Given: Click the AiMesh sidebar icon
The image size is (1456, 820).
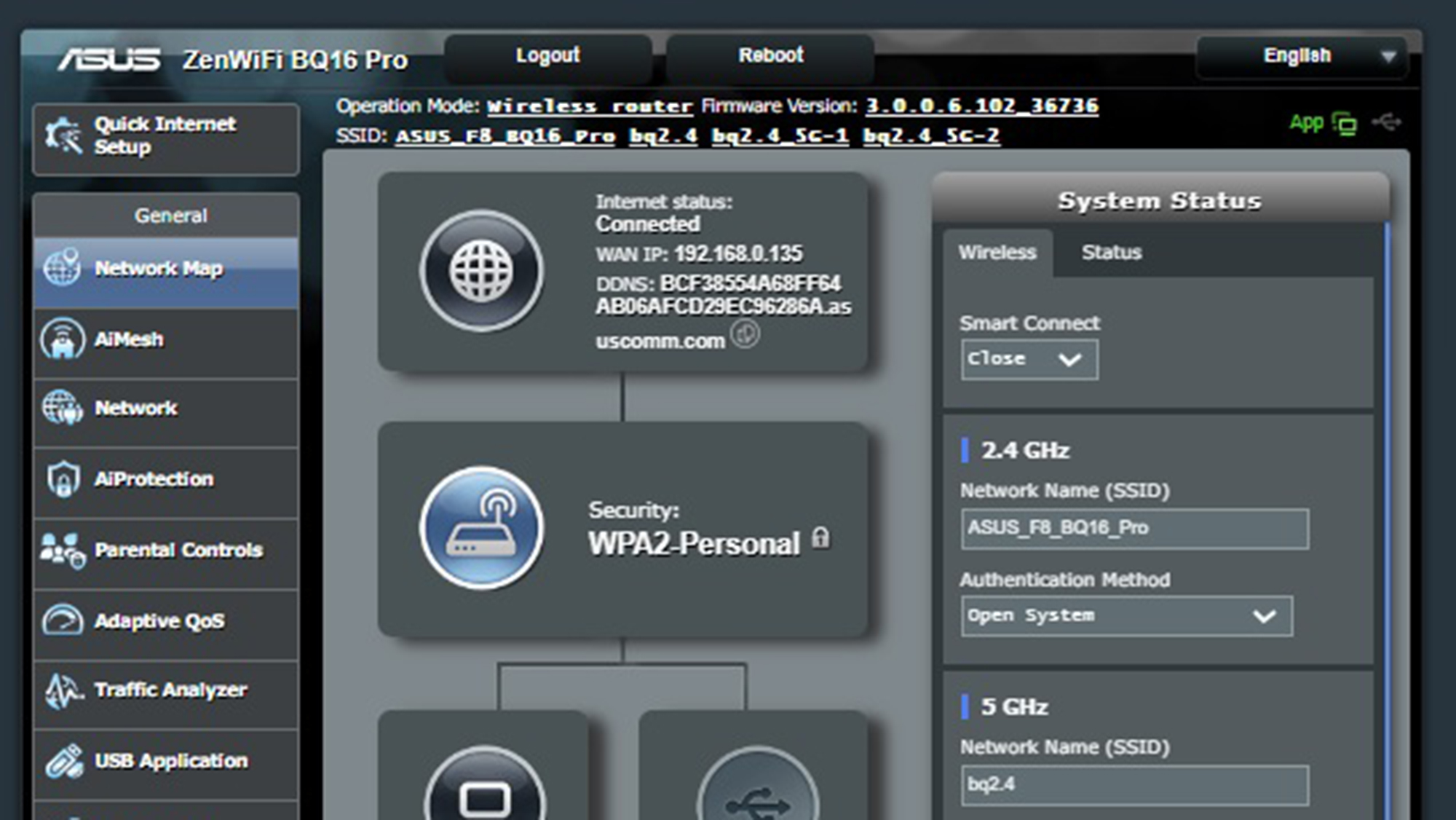Looking at the screenshot, I should tap(63, 339).
